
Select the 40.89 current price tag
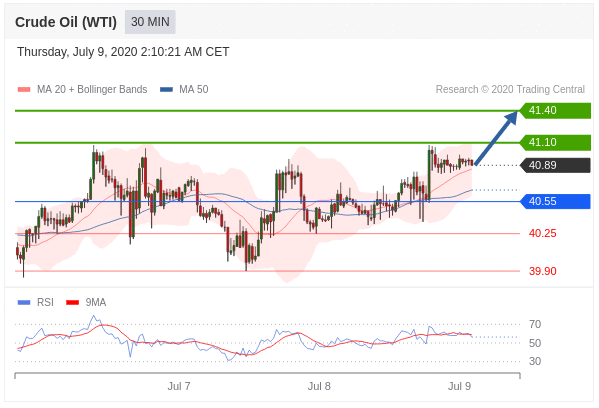coord(555,165)
